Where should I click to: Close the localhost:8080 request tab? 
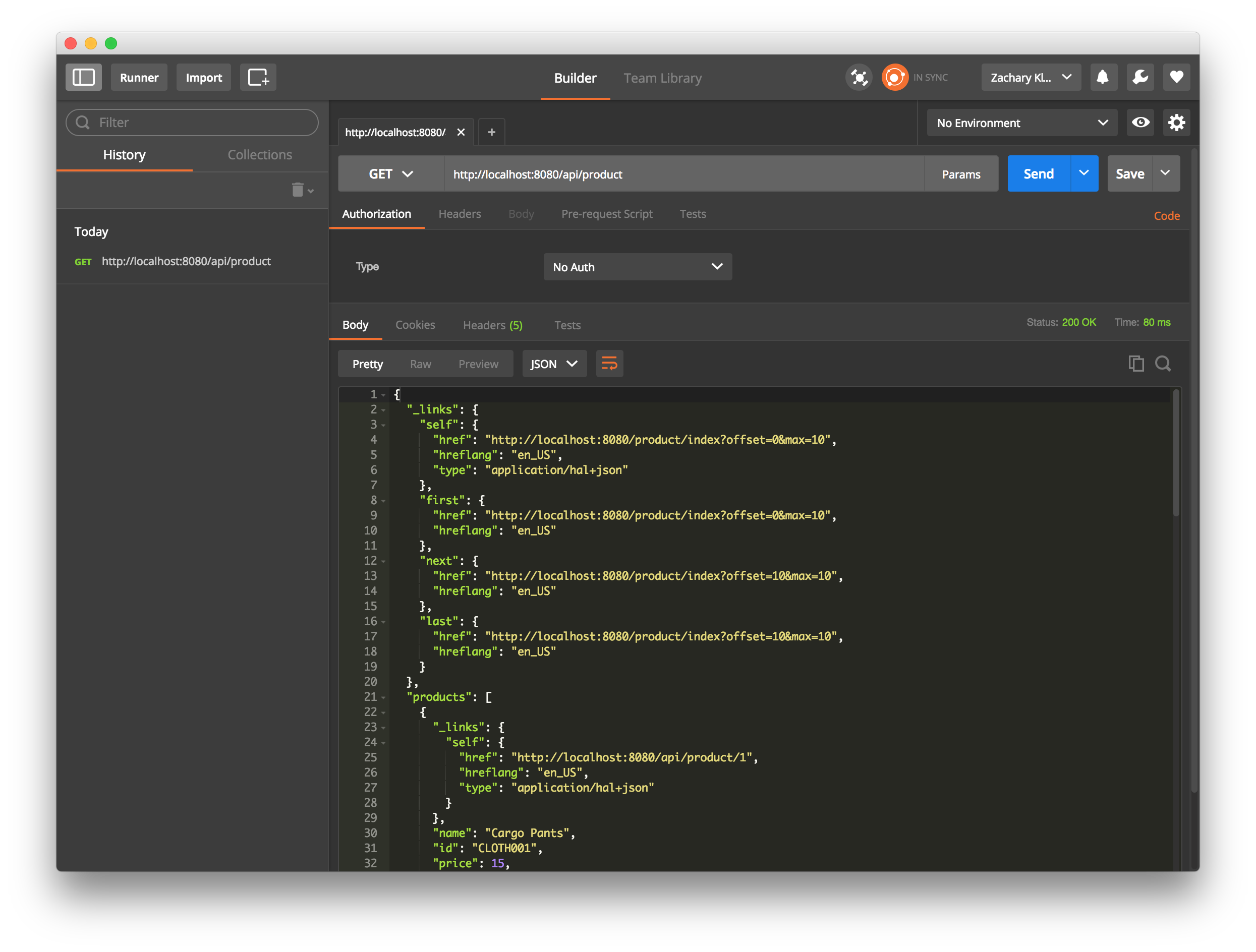[461, 132]
